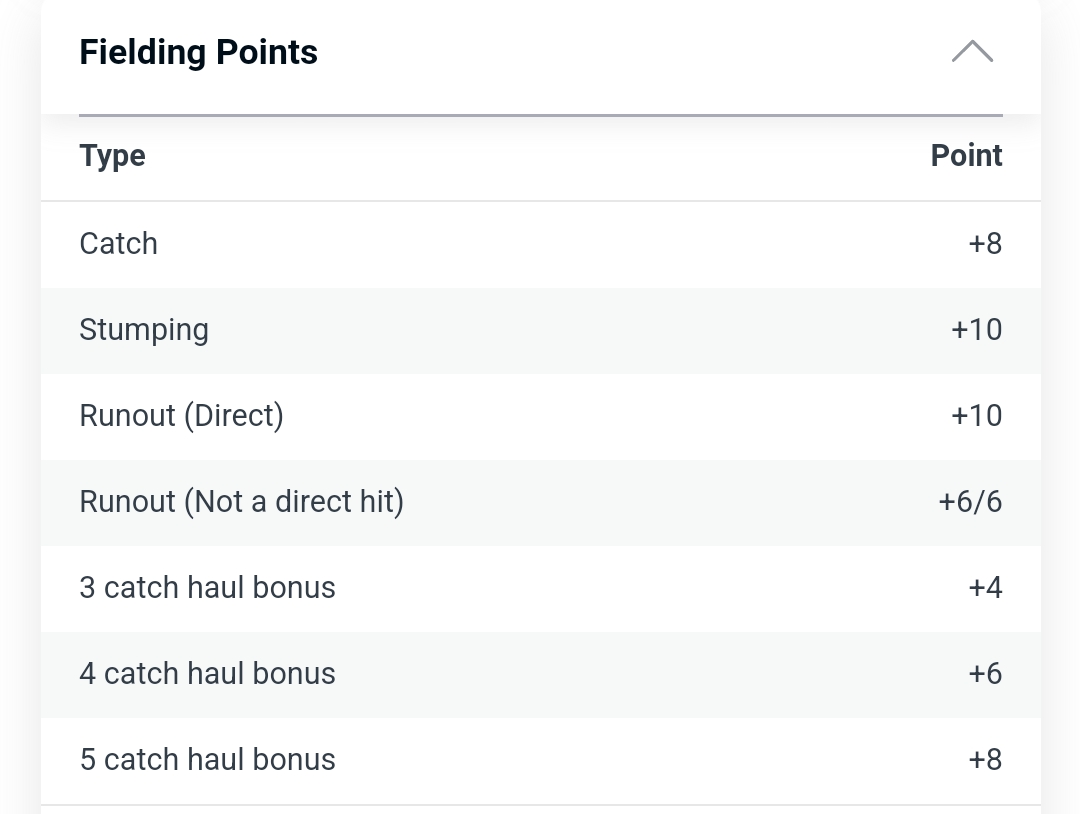Select the Type column header
The image size is (1080, 814).
[112, 156]
